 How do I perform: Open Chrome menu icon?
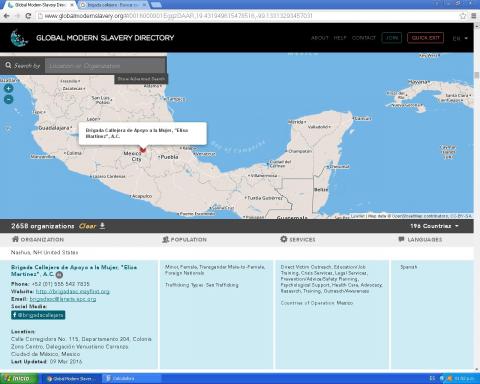(474, 16)
